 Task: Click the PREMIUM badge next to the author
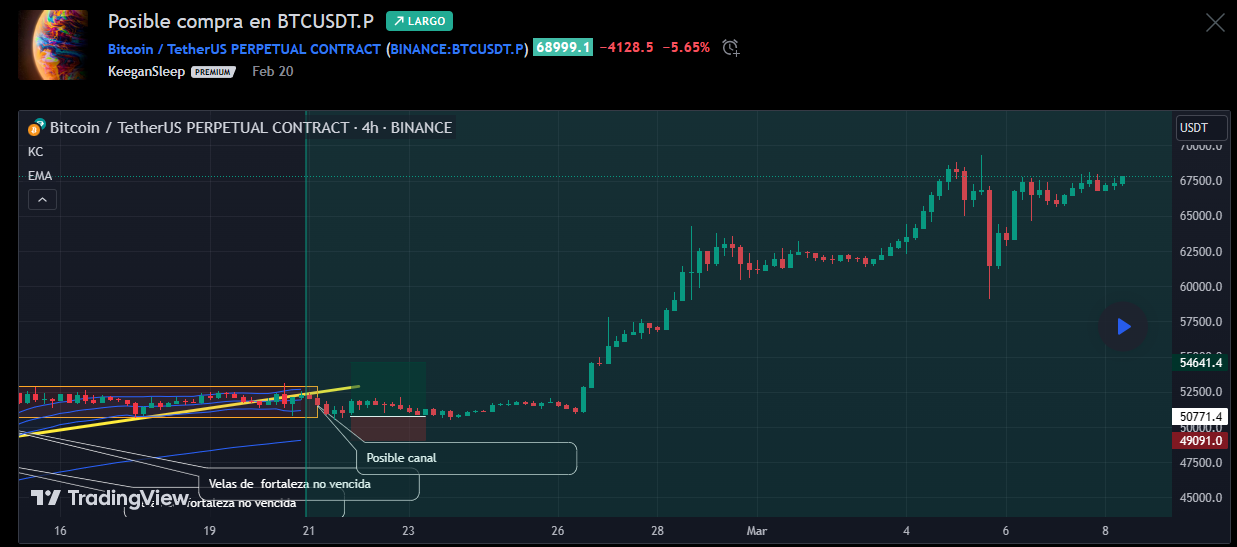[213, 72]
